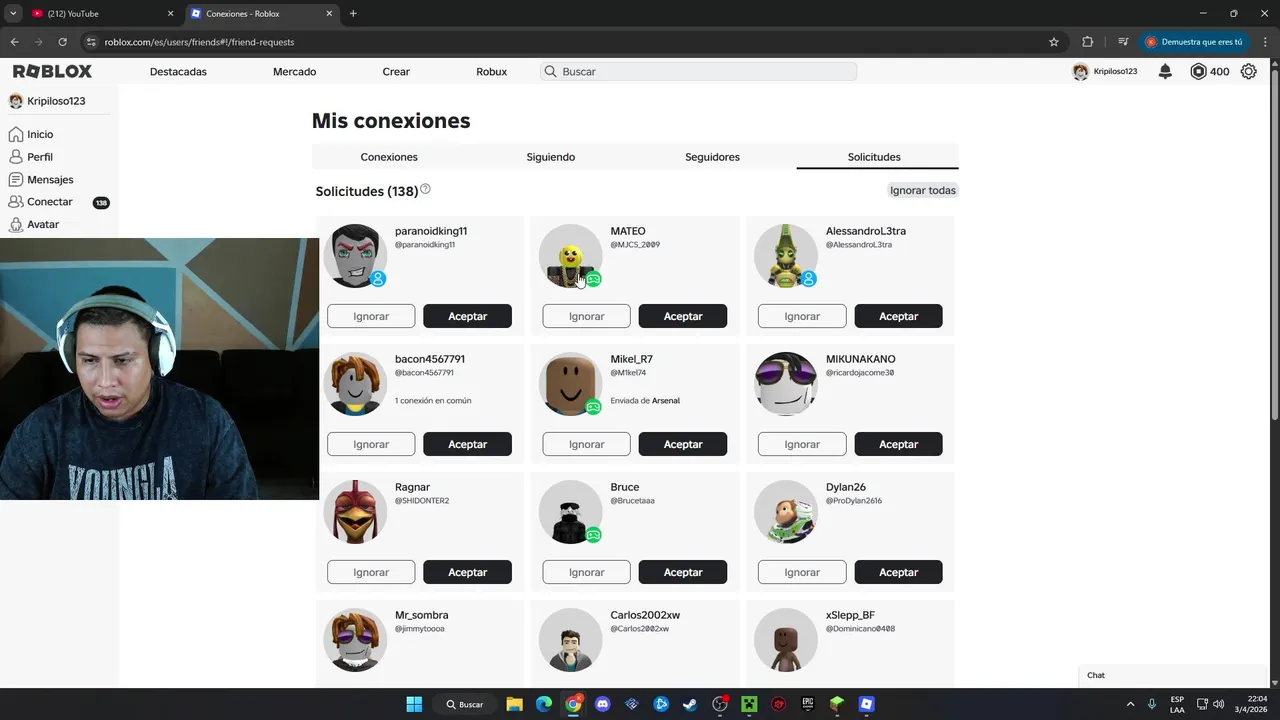Viewport: 1280px width, 720px height.
Task: Open the browser media control icon
Action: pyautogui.click(x=1123, y=42)
